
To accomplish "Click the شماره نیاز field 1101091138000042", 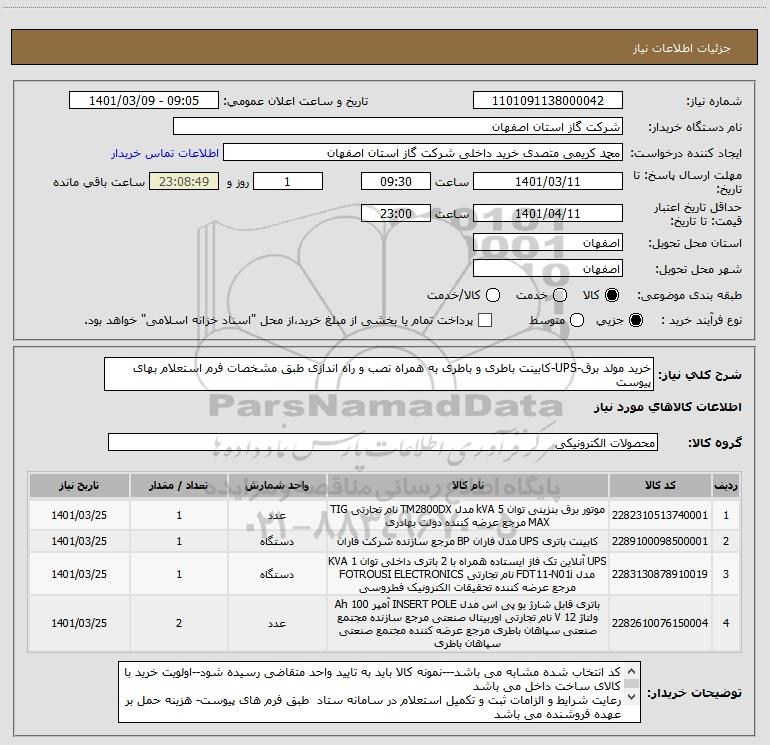I will click(548, 101).
